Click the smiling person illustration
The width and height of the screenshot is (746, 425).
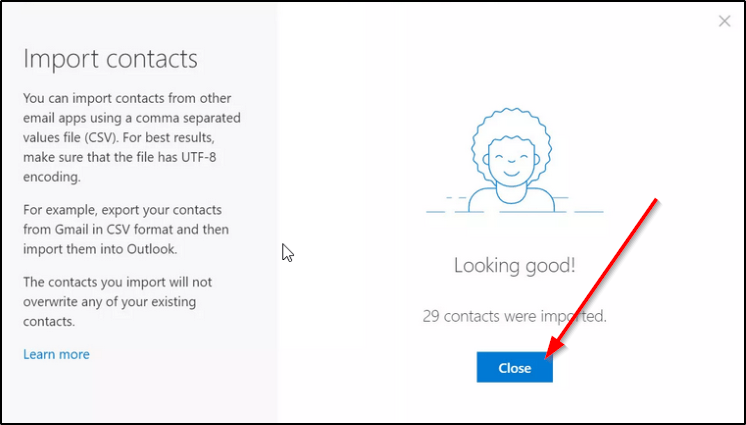[514, 161]
